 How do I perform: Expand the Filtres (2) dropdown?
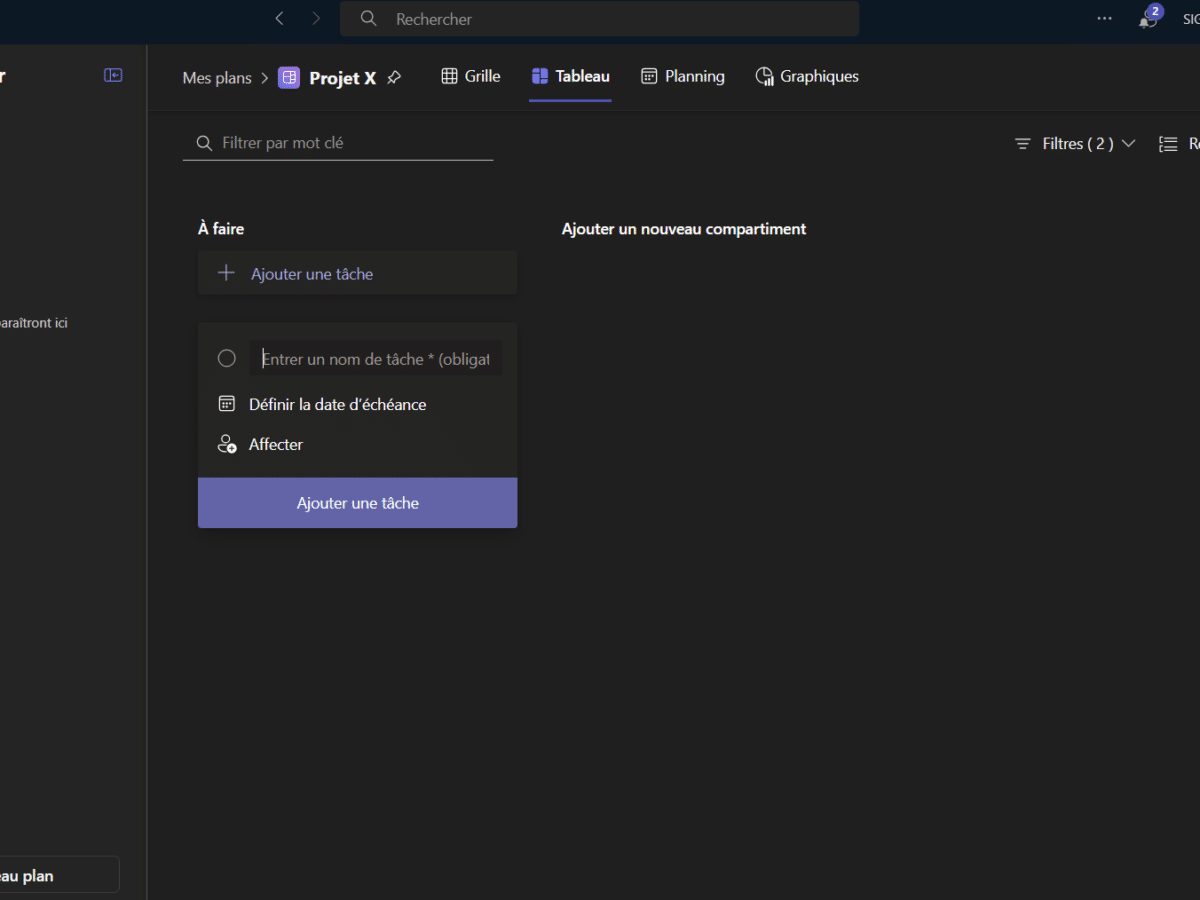1076,144
